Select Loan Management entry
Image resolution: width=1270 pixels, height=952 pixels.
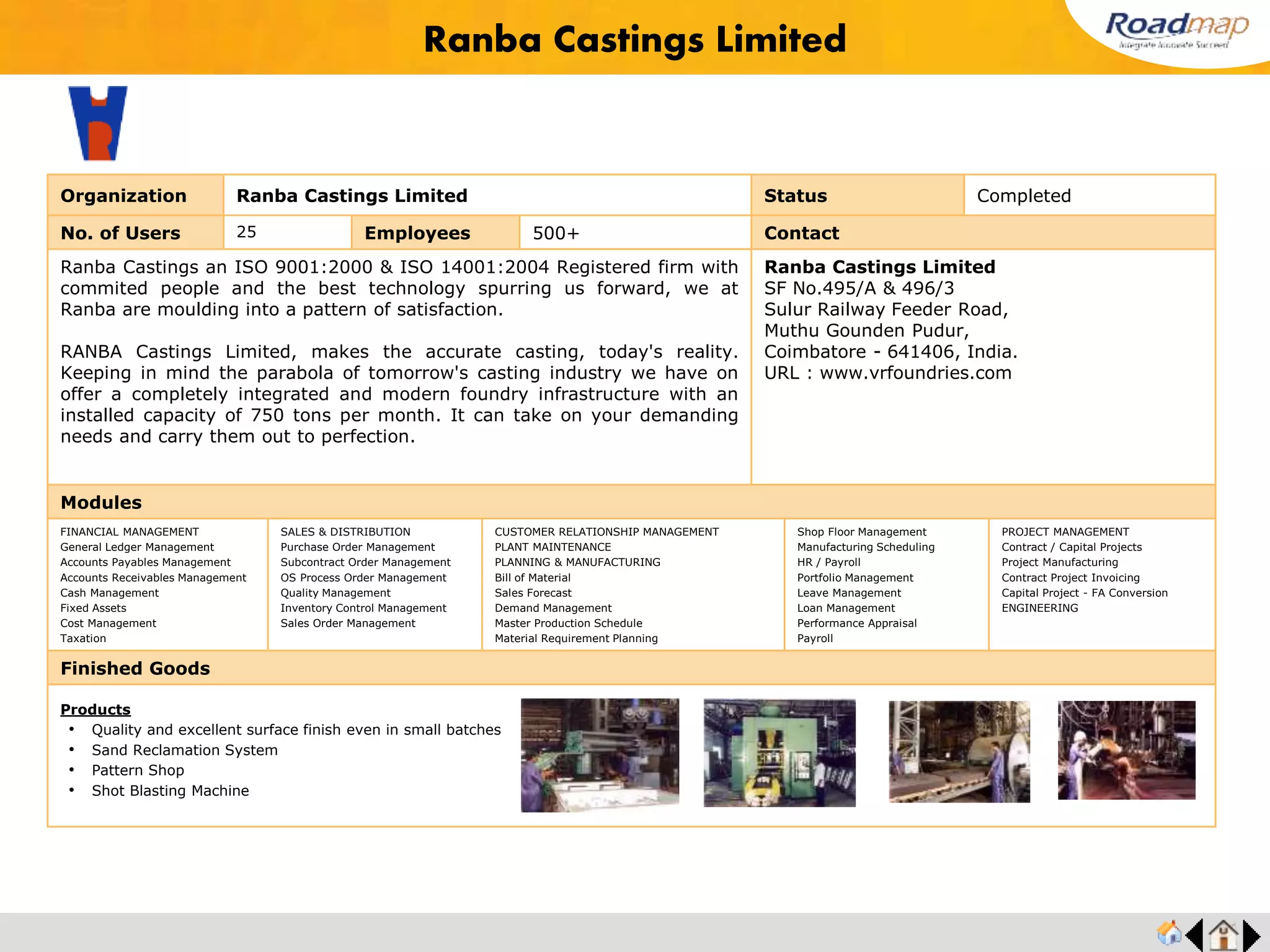click(x=846, y=608)
